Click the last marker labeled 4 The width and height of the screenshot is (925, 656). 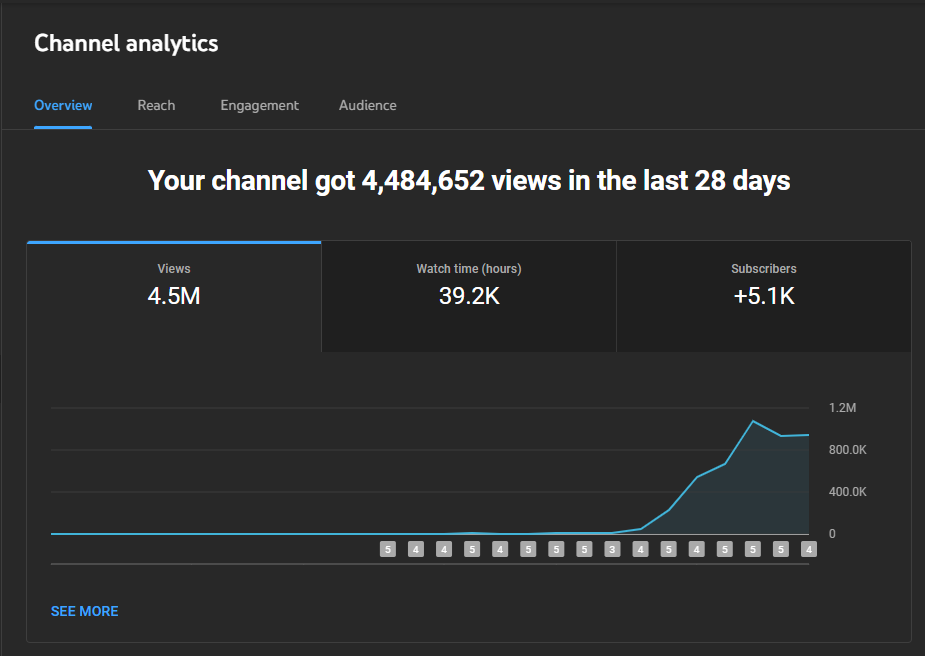pyautogui.click(x=809, y=549)
